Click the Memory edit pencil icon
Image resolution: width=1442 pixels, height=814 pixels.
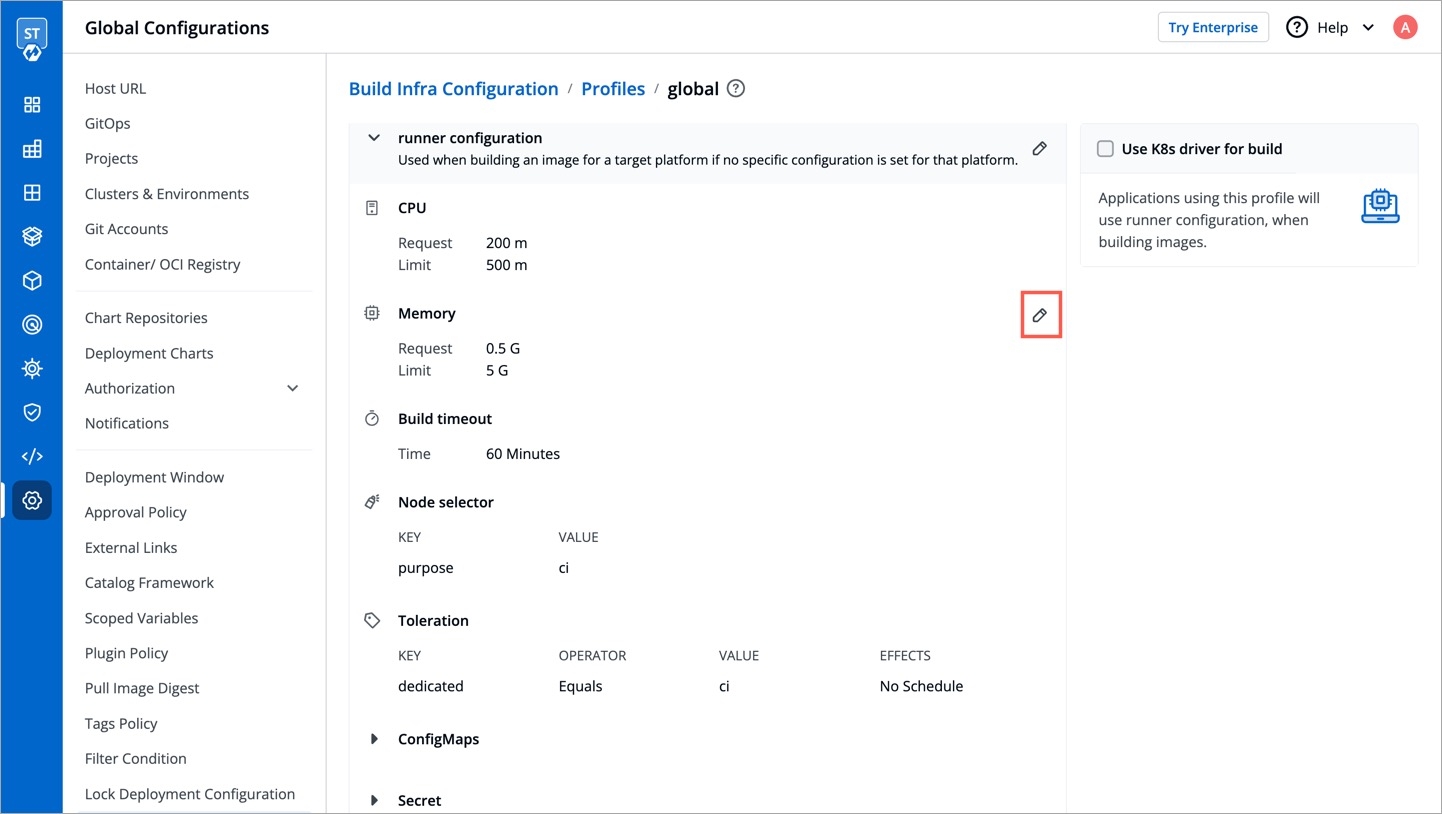1040,315
